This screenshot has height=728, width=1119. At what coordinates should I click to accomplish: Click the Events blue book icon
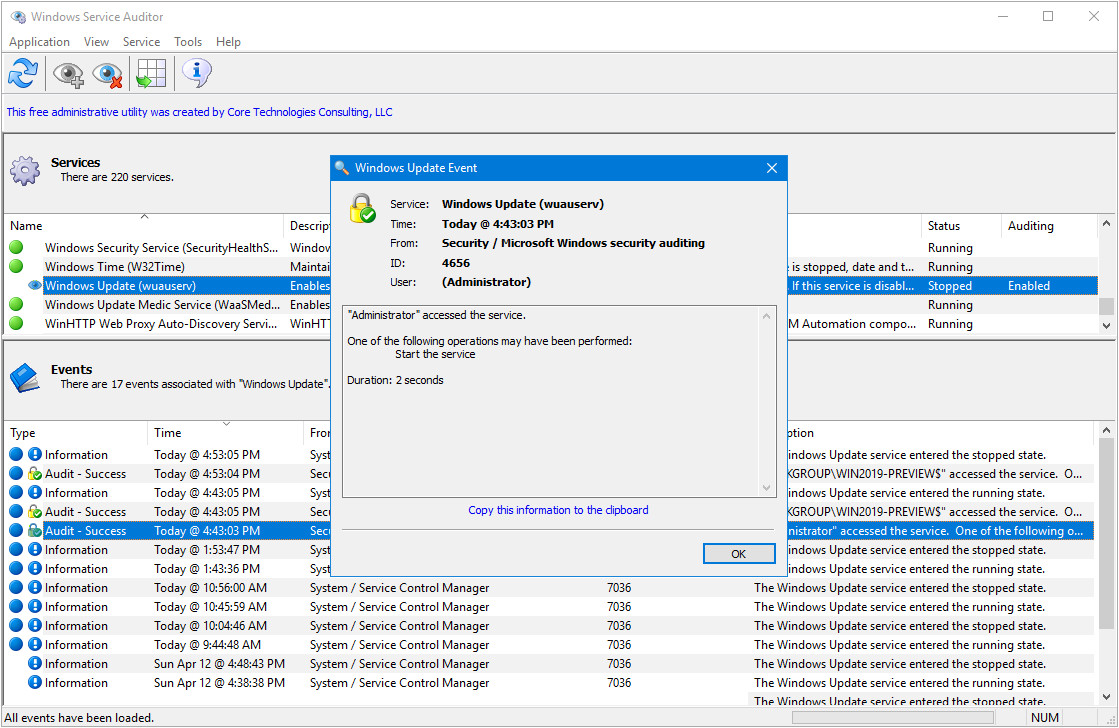pos(25,378)
